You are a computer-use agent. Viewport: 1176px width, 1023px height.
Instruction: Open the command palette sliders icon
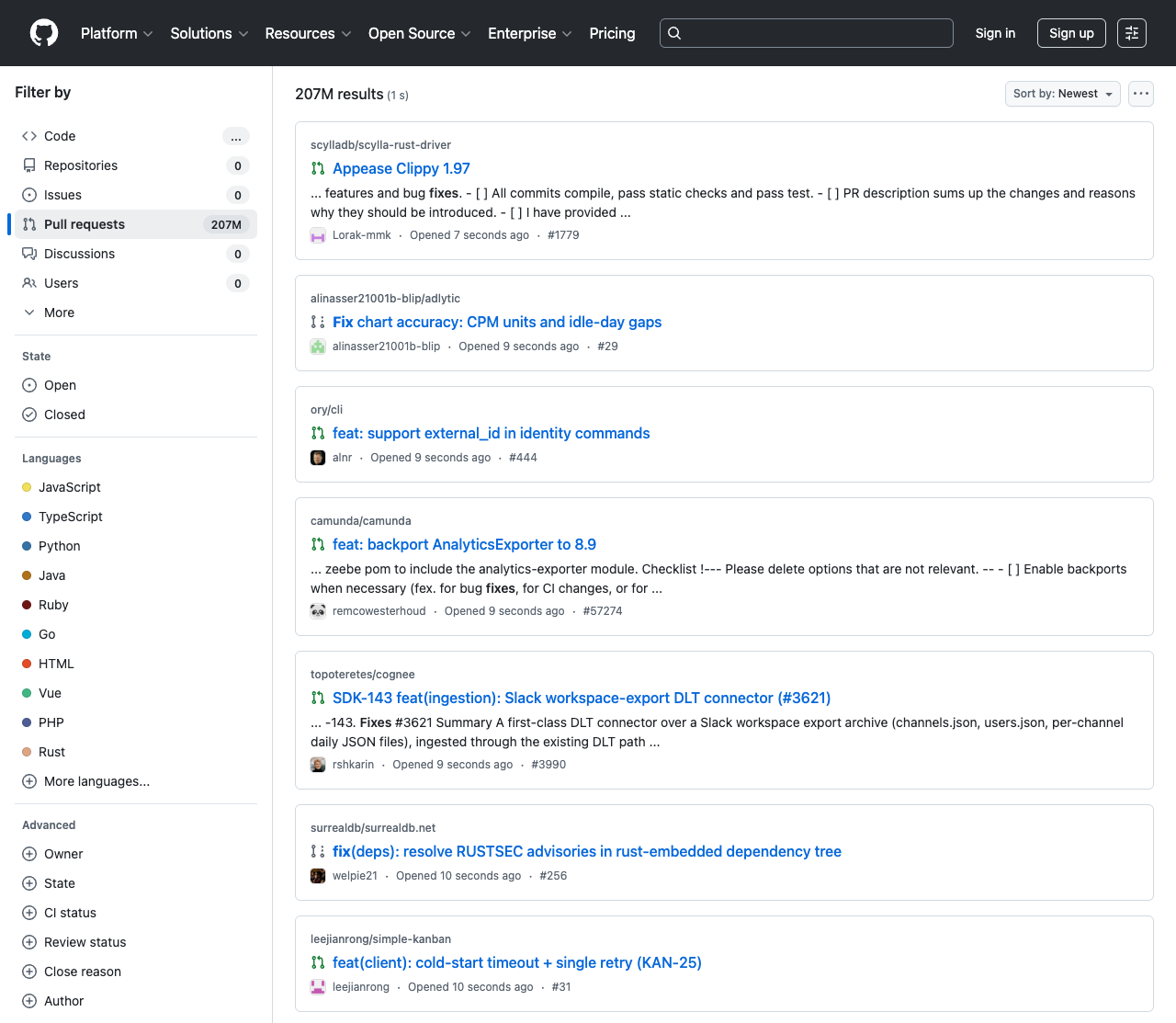pos(1132,33)
